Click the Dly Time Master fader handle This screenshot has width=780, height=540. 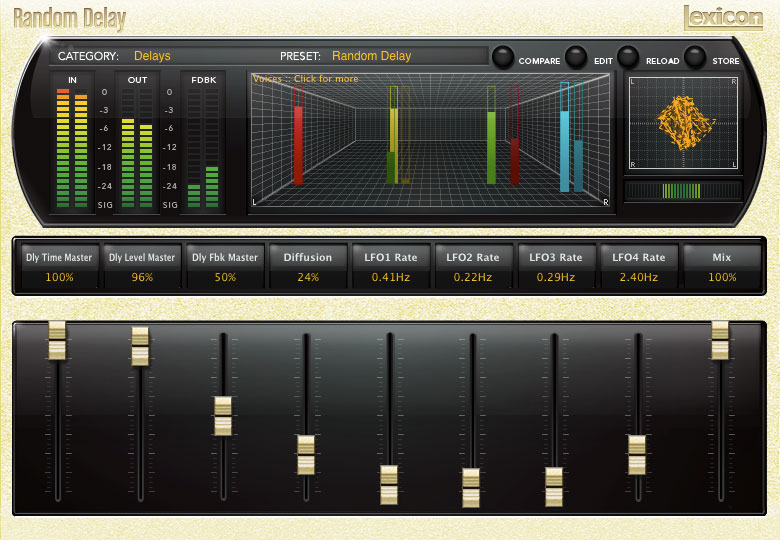57,340
